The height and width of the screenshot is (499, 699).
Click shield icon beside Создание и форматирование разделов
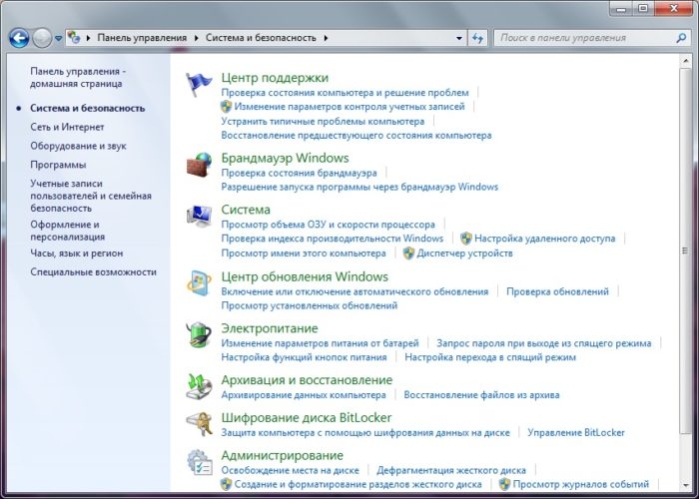(226, 484)
